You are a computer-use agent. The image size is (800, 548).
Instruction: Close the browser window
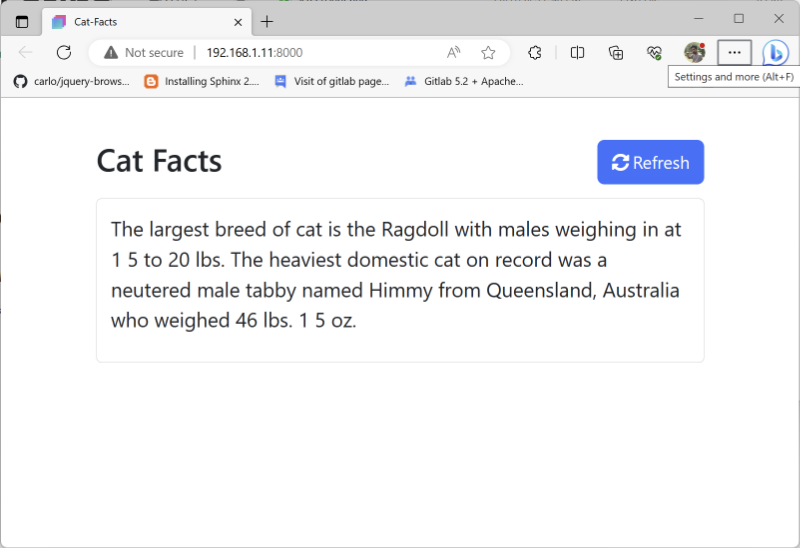pyautogui.click(x=779, y=19)
